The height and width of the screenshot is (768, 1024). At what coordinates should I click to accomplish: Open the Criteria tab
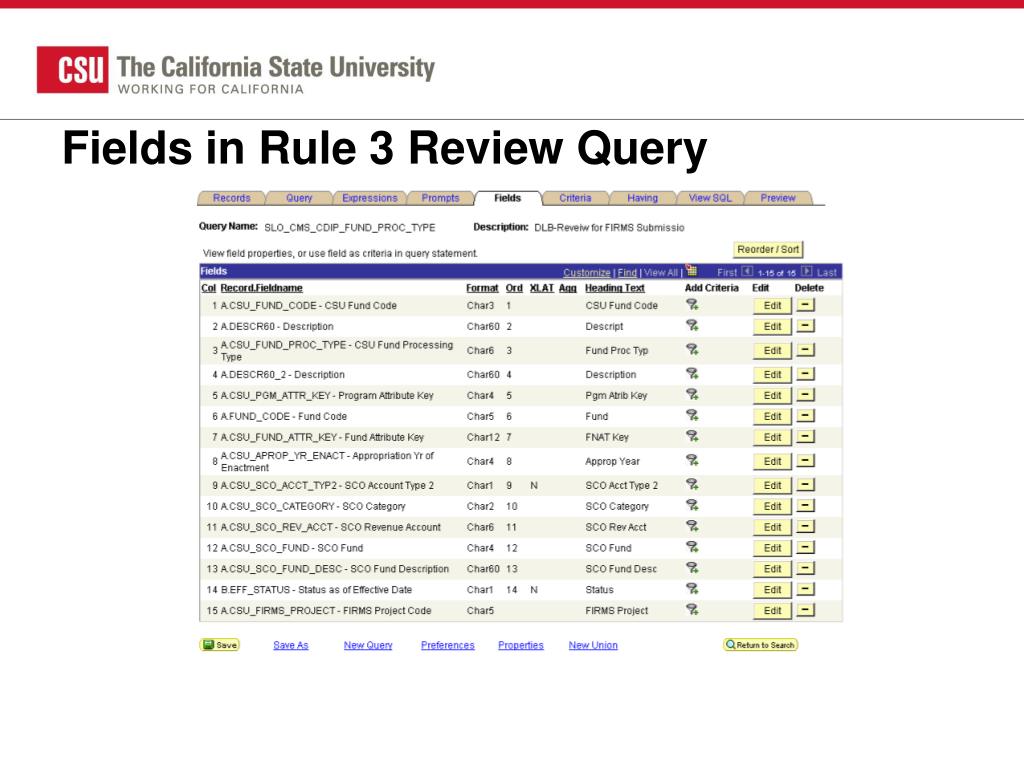[x=575, y=198]
